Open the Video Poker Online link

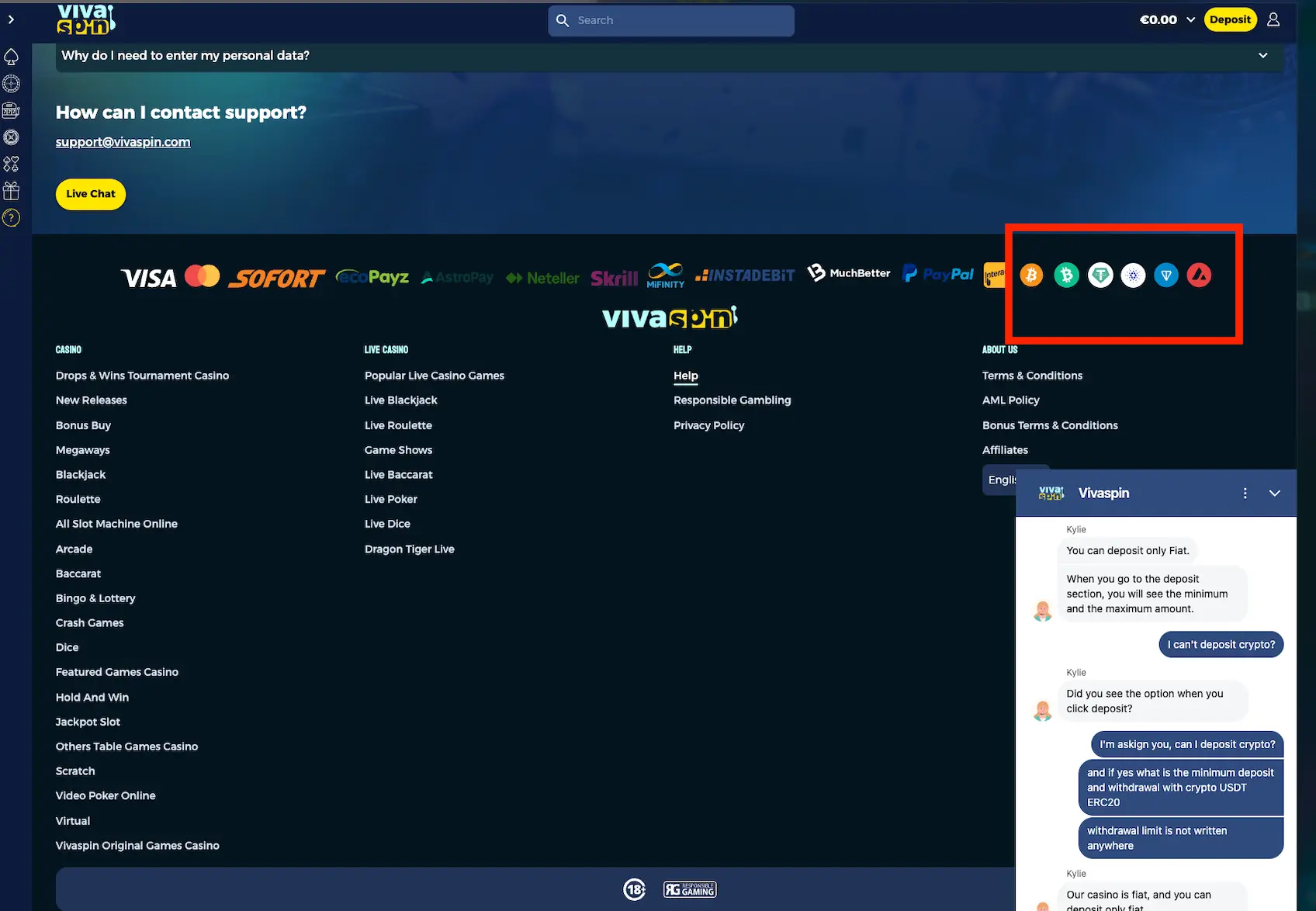coord(106,796)
